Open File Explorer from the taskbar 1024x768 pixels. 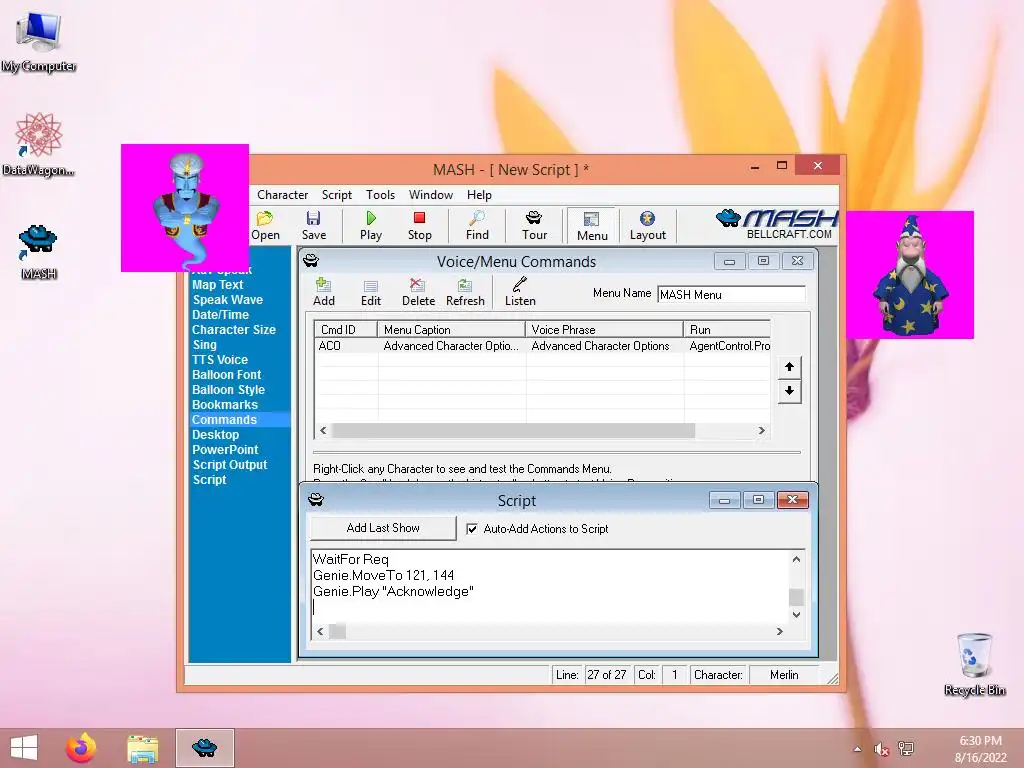click(142, 748)
